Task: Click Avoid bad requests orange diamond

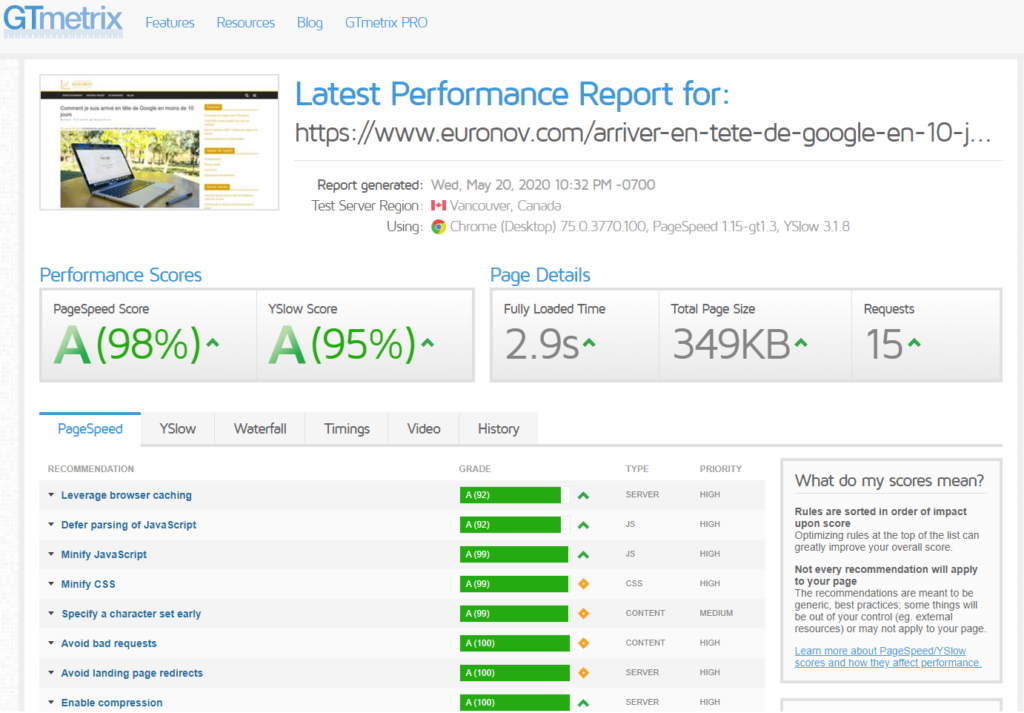Action: point(584,643)
